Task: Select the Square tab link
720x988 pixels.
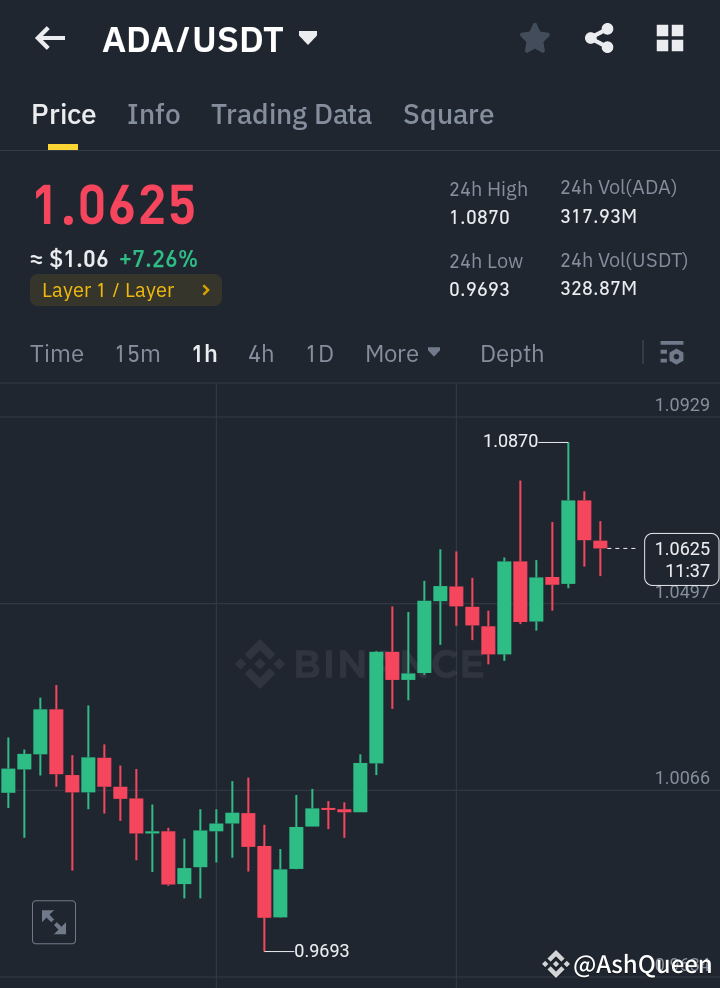Action: pyautogui.click(x=448, y=114)
